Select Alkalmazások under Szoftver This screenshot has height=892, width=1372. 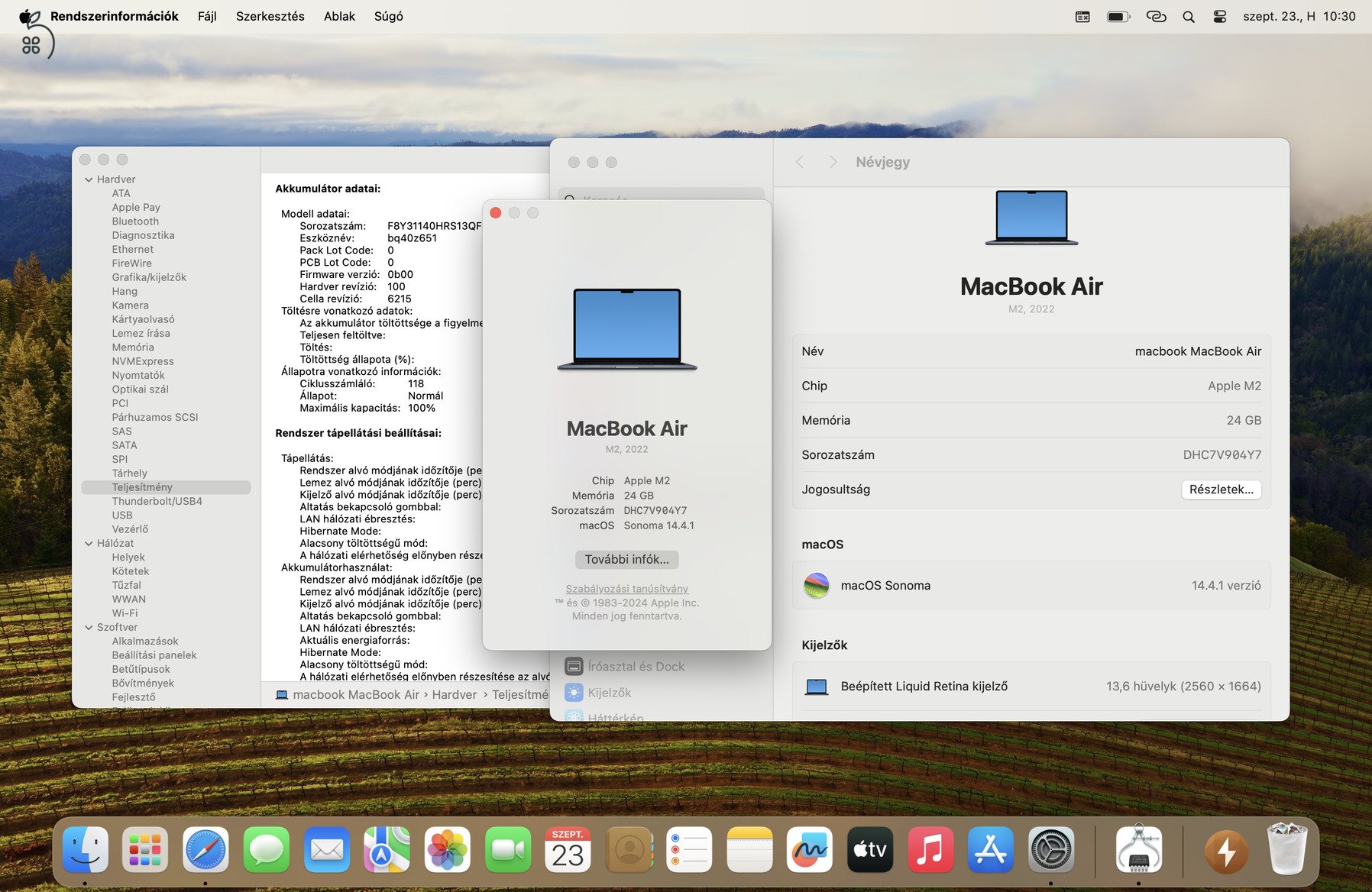point(145,642)
